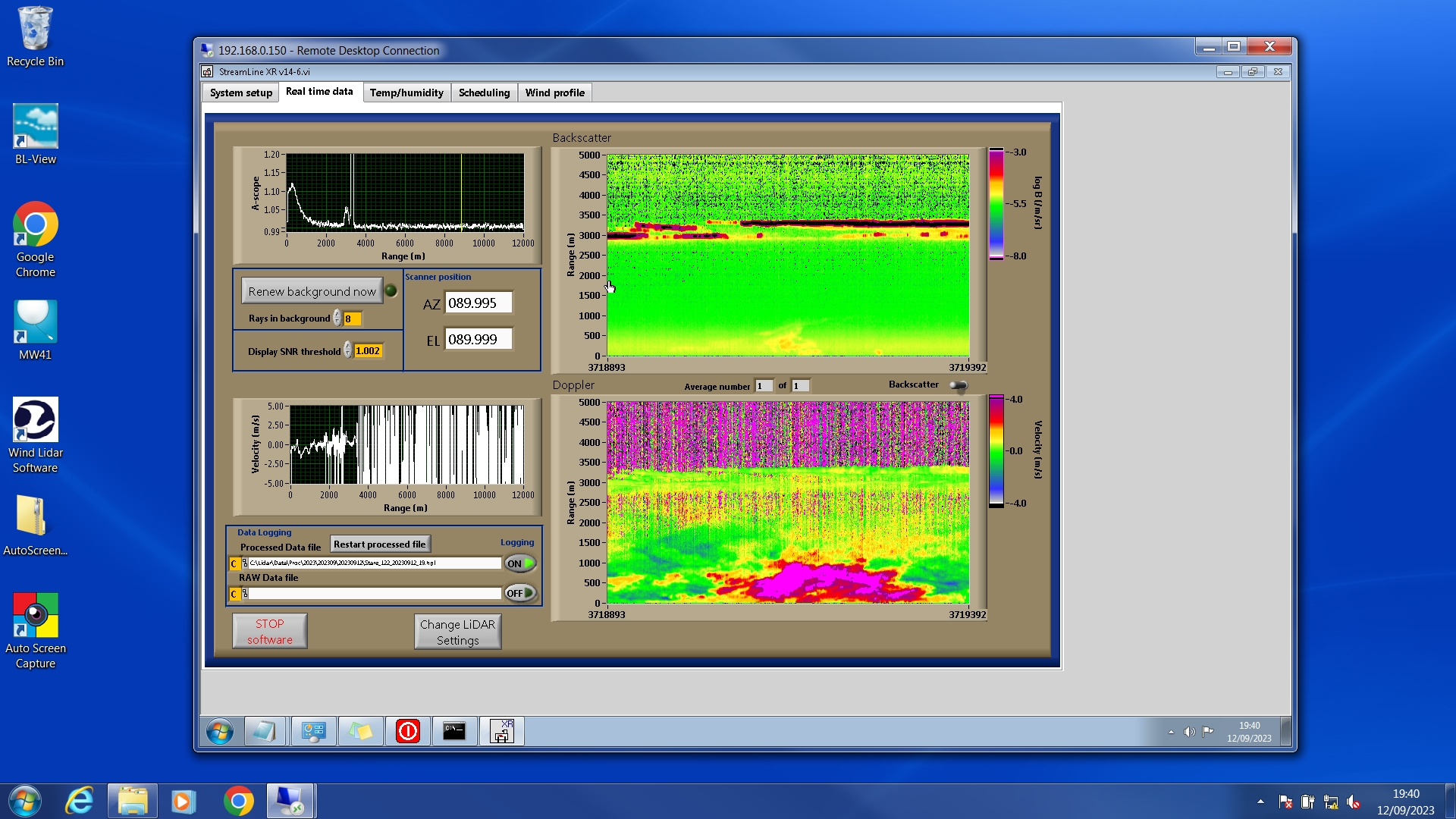Open the Wind Lidar Software desktop shortcut

(x=35, y=422)
